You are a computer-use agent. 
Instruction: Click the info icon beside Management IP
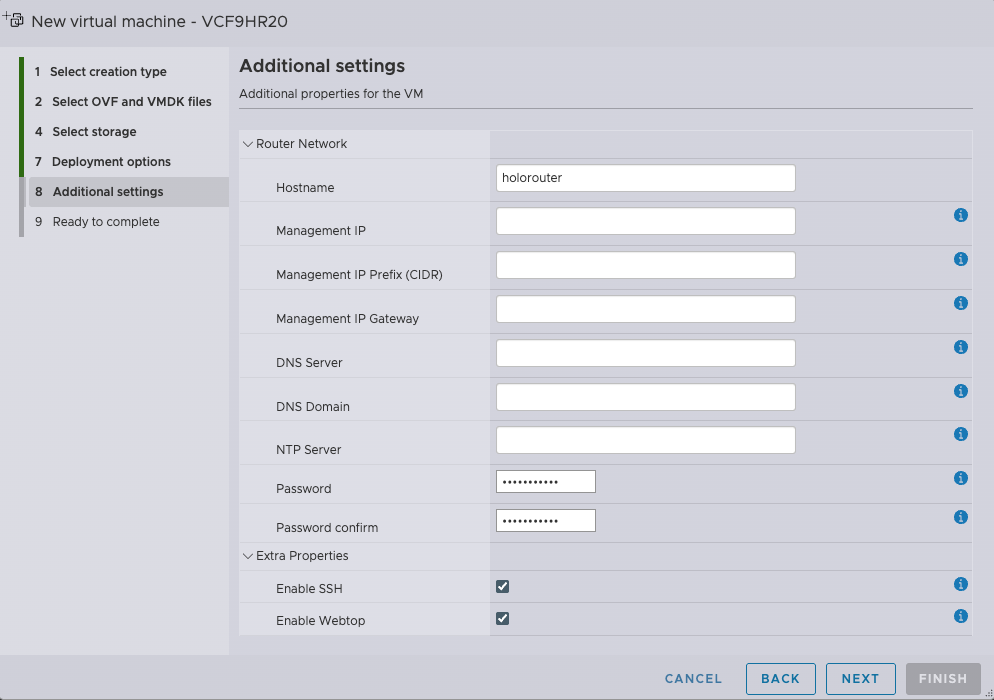pyautogui.click(x=960, y=215)
